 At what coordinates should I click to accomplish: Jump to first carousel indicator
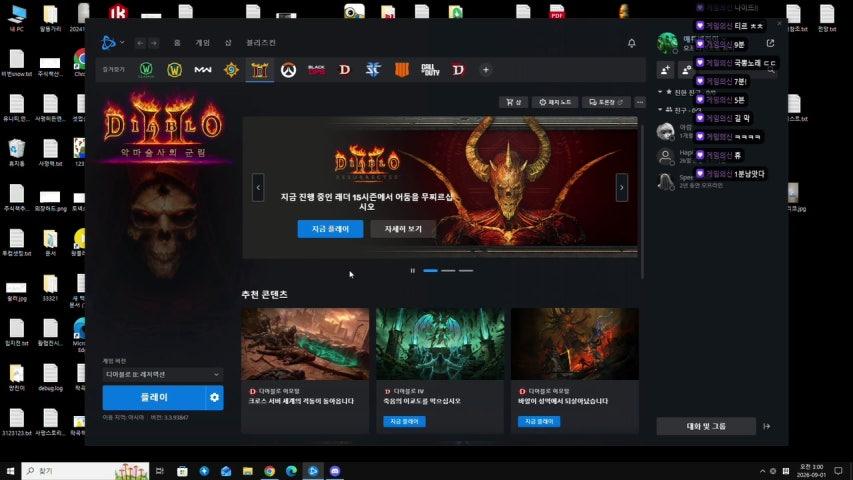[430, 270]
